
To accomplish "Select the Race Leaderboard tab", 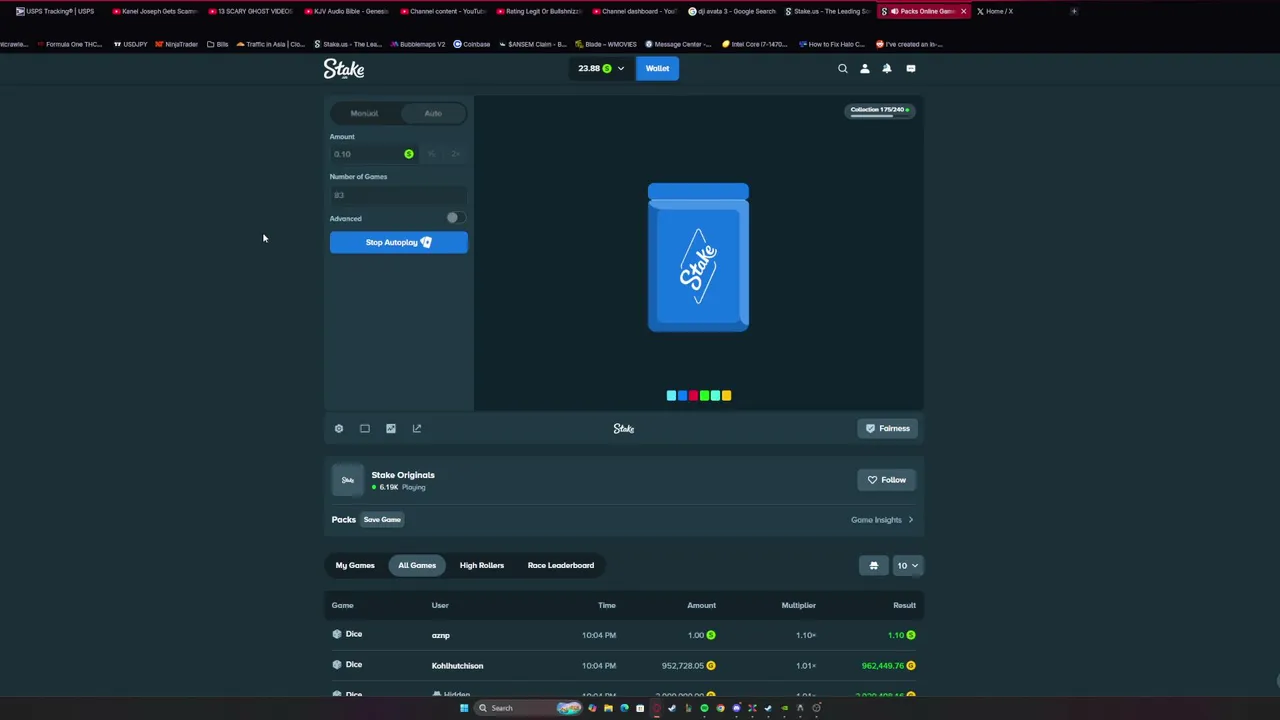I will pyautogui.click(x=561, y=566).
